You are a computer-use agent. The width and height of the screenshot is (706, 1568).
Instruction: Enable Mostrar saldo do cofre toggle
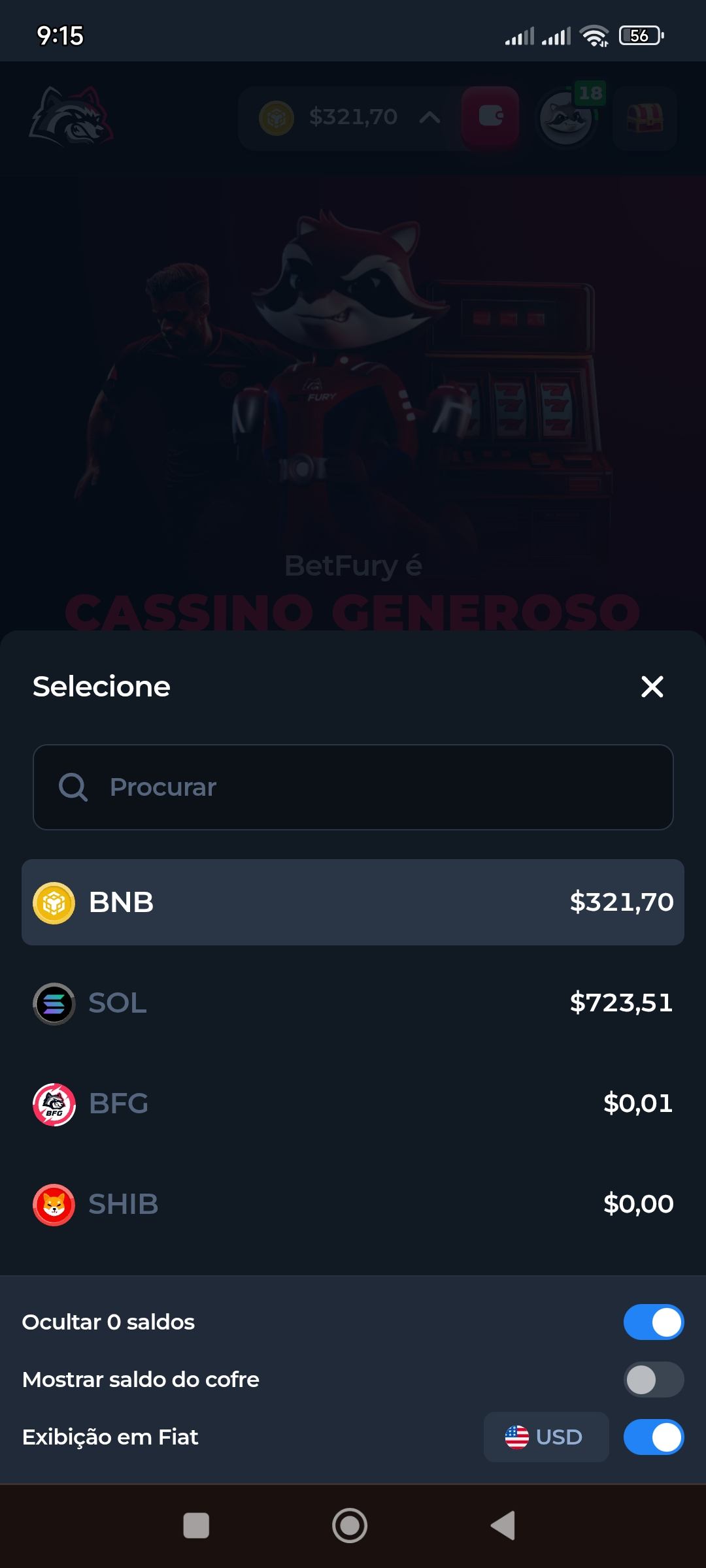[653, 1380]
